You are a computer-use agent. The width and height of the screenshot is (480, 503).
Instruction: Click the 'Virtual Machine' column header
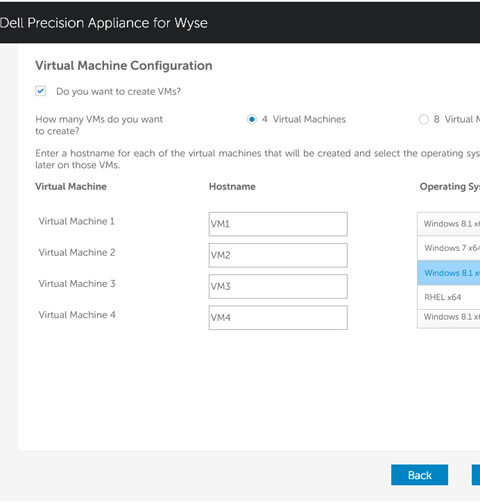(71, 186)
